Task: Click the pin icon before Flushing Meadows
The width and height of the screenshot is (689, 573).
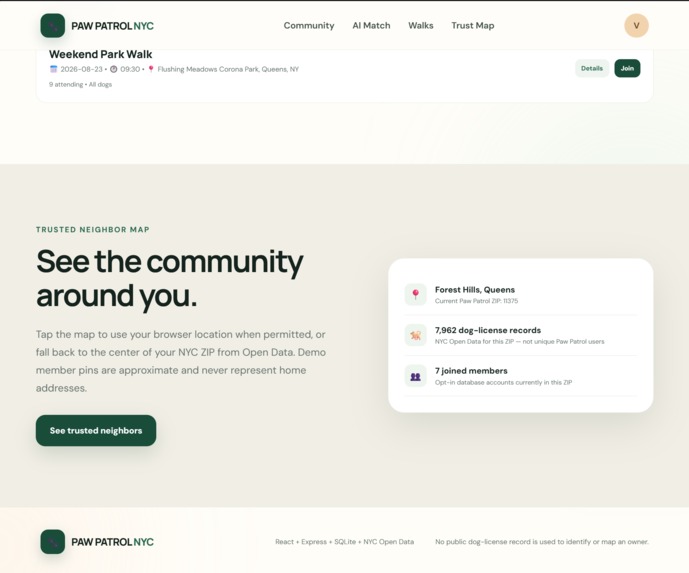Action: (151, 69)
